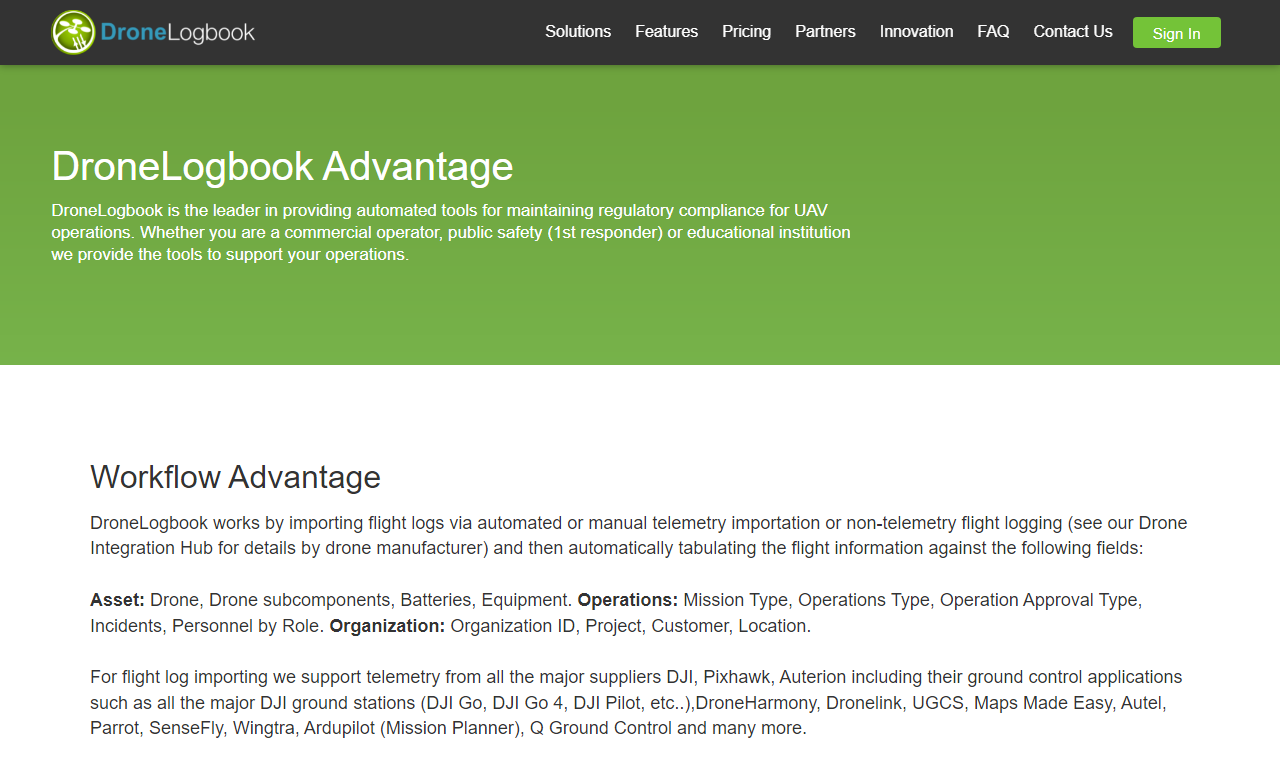Click the green Sign In button

(x=1177, y=33)
